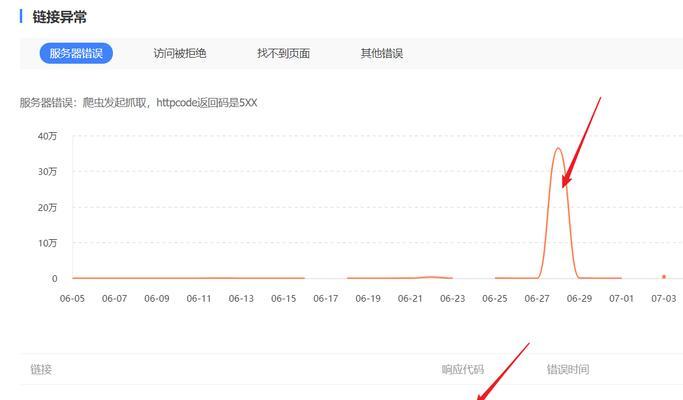Image resolution: width=683 pixels, height=400 pixels.
Task: Select the 服务器错误 tab
Action: pyautogui.click(x=76, y=53)
